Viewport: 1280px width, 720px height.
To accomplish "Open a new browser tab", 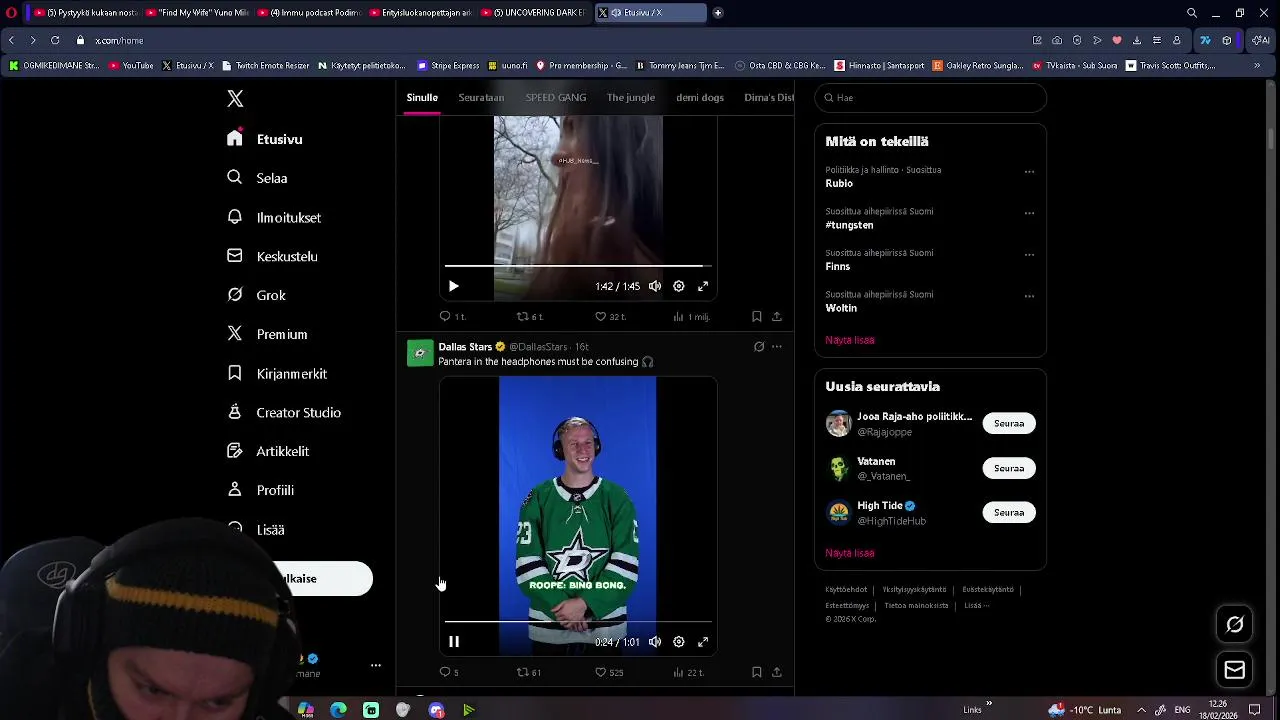I will tap(717, 13).
